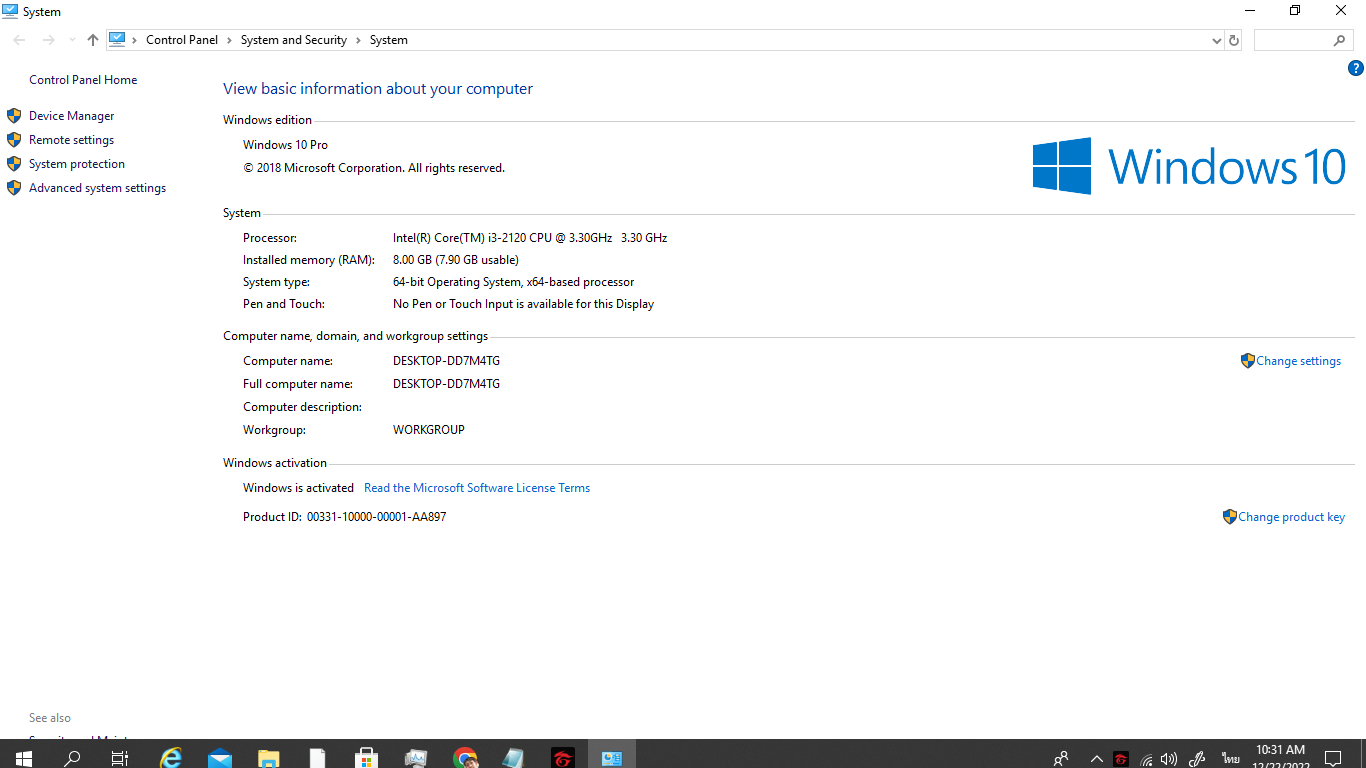This screenshot has width=1366, height=768.
Task: Click Change settings for computer name
Action: (x=1298, y=361)
